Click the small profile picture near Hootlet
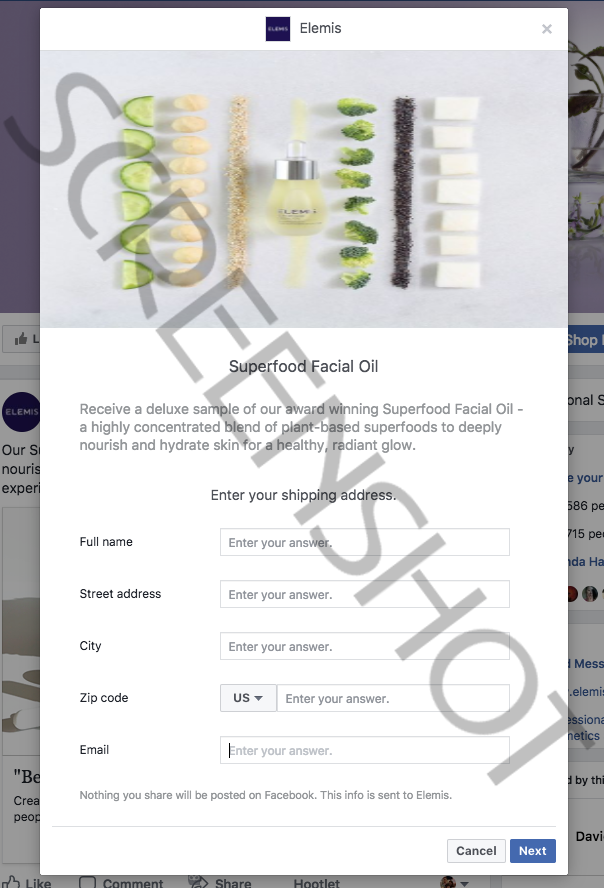The height and width of the screenshot is (888, 604). [x=448, y=882]
